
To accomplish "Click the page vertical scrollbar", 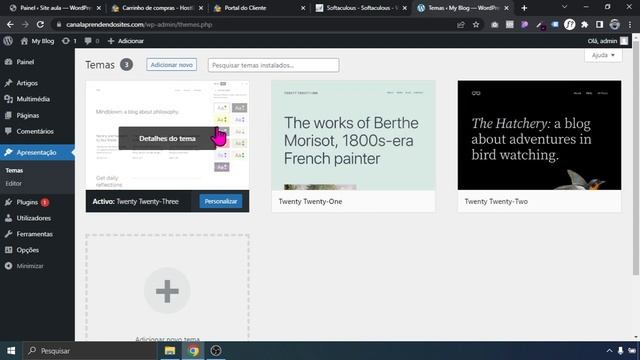I will 636,158.
